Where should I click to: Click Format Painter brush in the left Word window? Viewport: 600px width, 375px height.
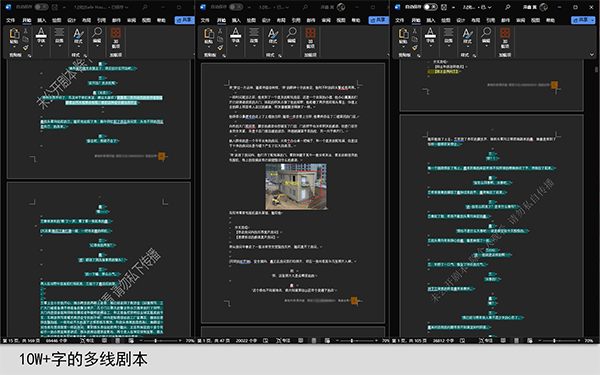[x=26, y=47]
